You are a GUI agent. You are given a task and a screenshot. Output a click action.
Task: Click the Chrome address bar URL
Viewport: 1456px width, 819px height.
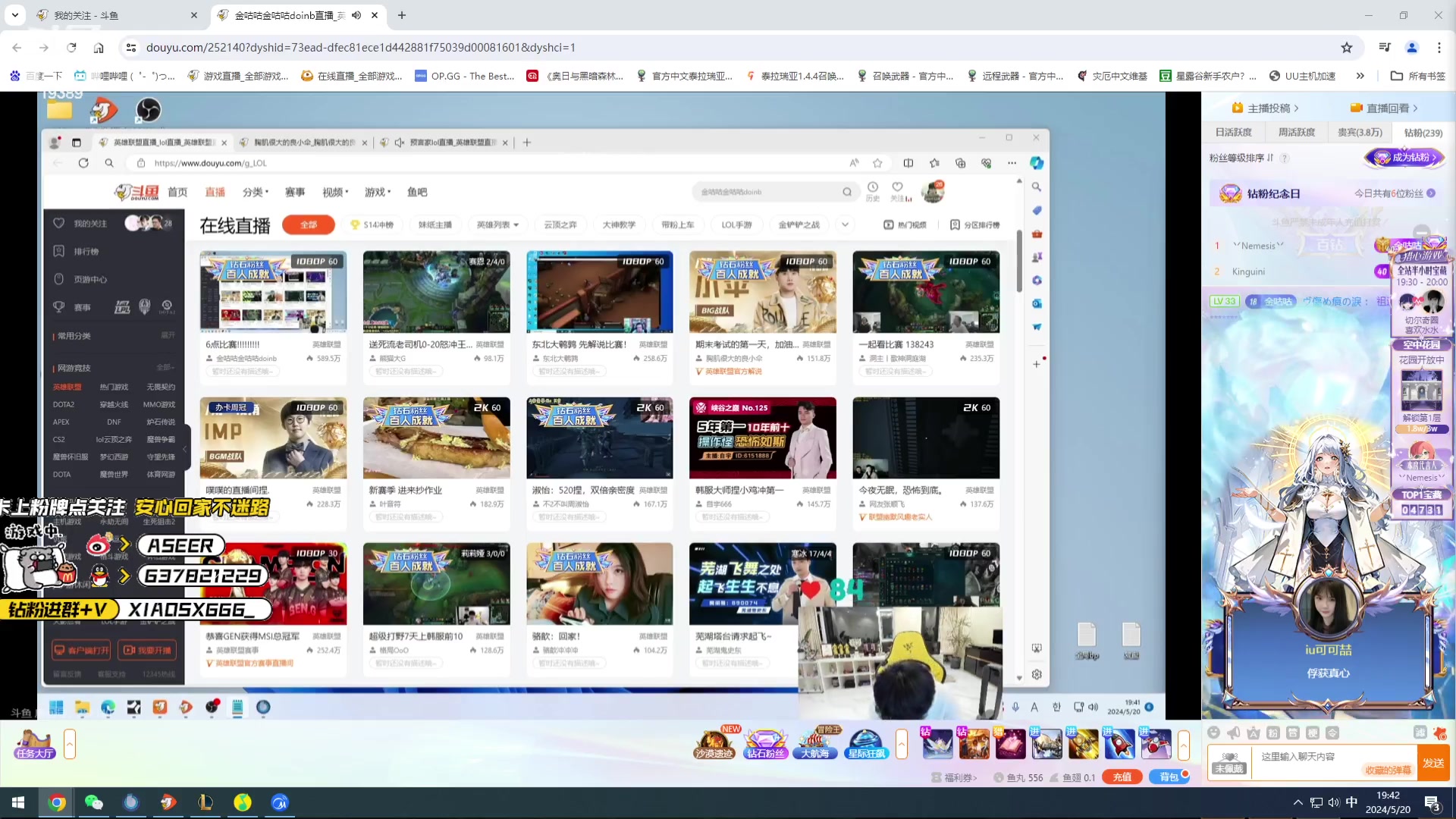(x=361, y=47)
